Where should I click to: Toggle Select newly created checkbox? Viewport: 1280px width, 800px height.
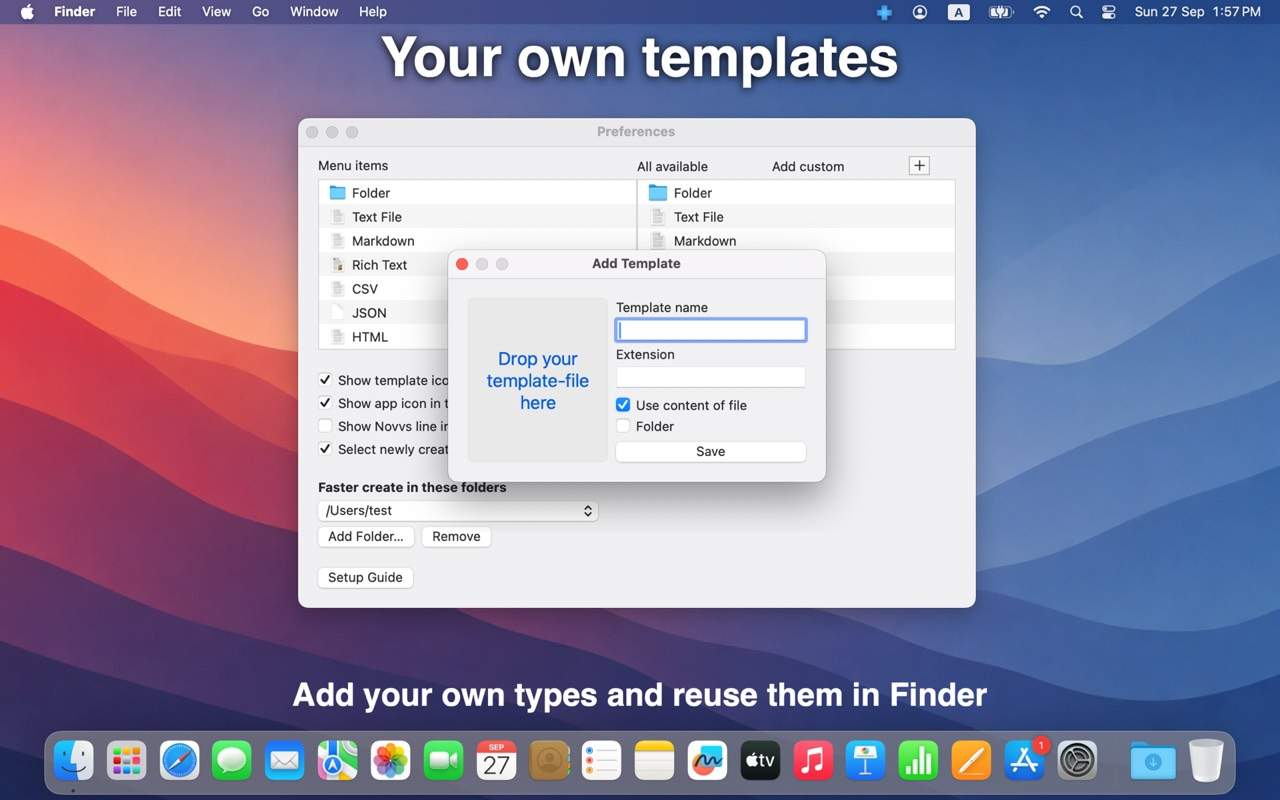325,449
